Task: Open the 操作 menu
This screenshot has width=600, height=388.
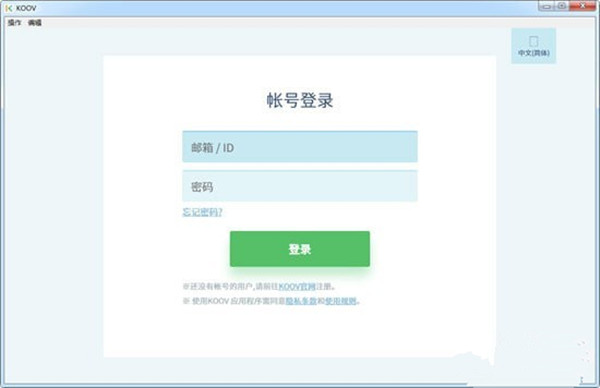Action: click(x=15, y=23)
